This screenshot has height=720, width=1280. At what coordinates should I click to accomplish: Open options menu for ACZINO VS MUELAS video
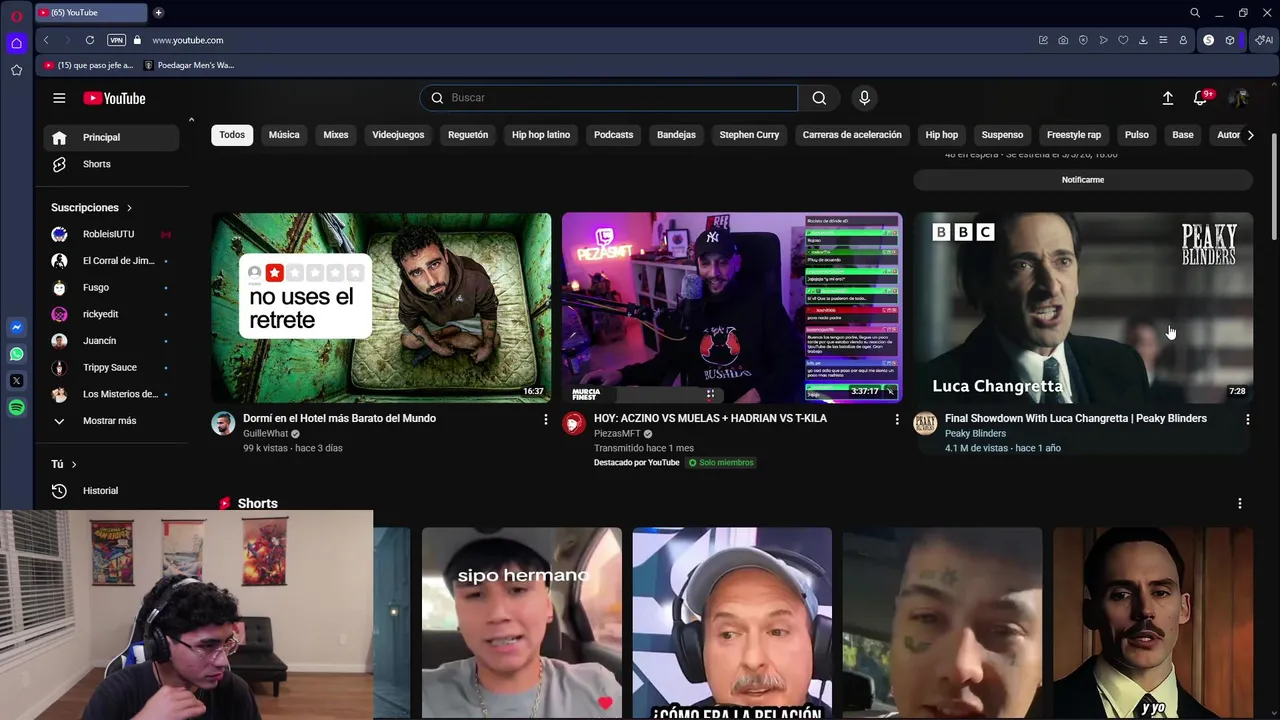coord(896,419)
